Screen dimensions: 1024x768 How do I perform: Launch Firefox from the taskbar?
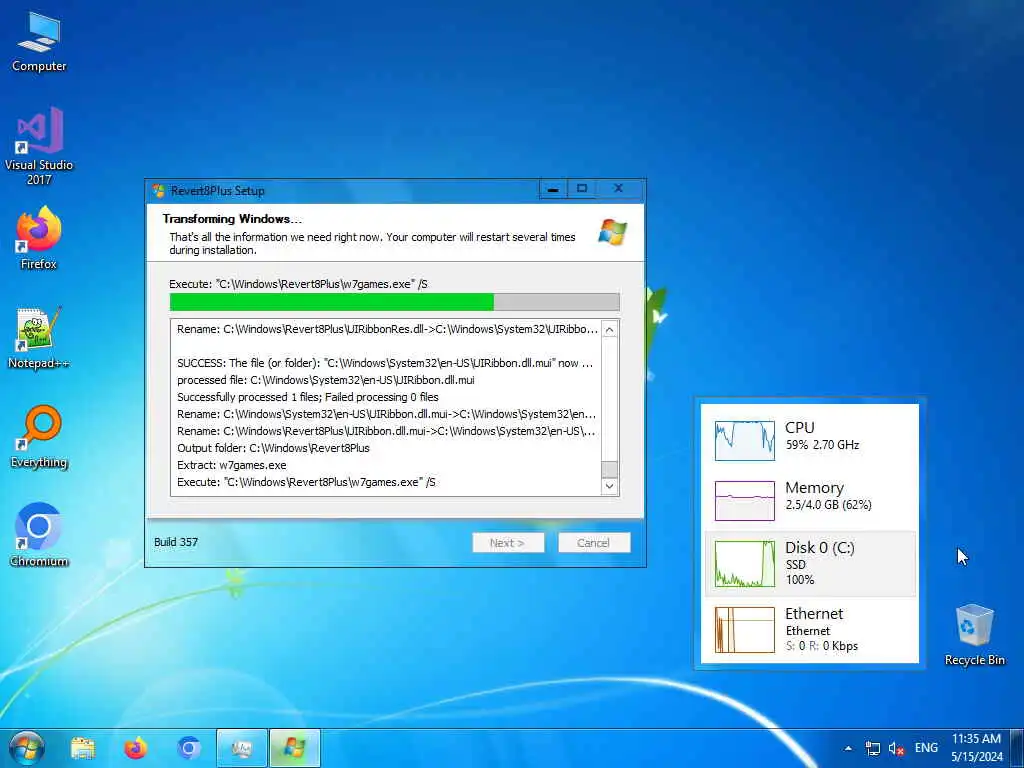pyautogui.click(x=136, y=748)
